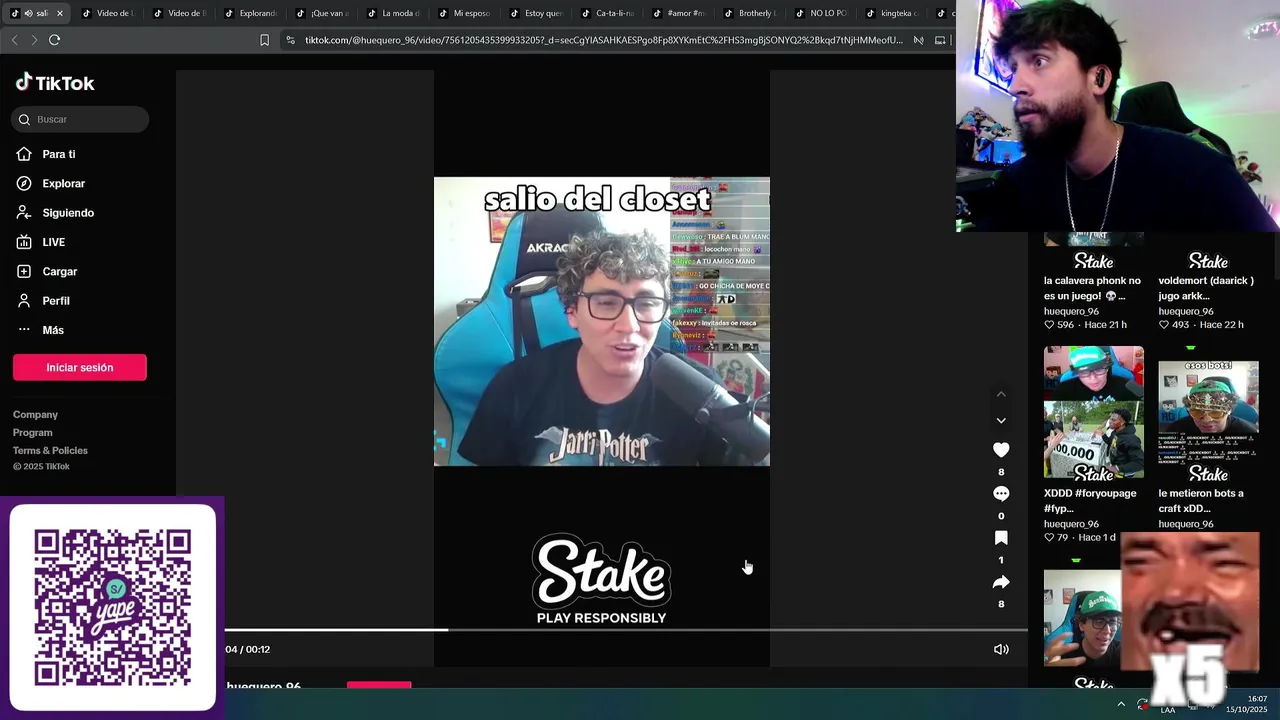This screenshot has width=1280, height=720.
Task: Go to next video with down chevron
Action: [x=1001, y=421]
